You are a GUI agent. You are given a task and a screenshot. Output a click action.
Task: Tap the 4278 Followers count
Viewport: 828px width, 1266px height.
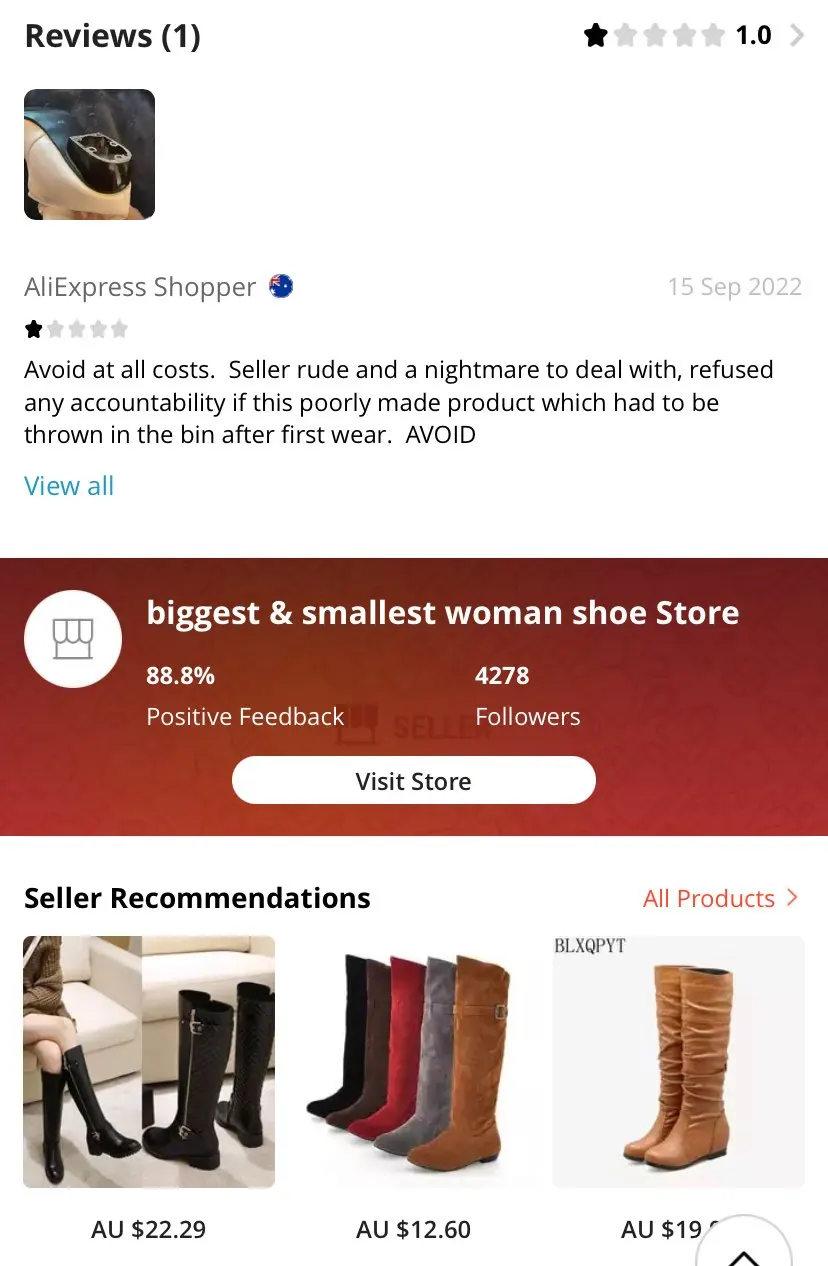528,696
